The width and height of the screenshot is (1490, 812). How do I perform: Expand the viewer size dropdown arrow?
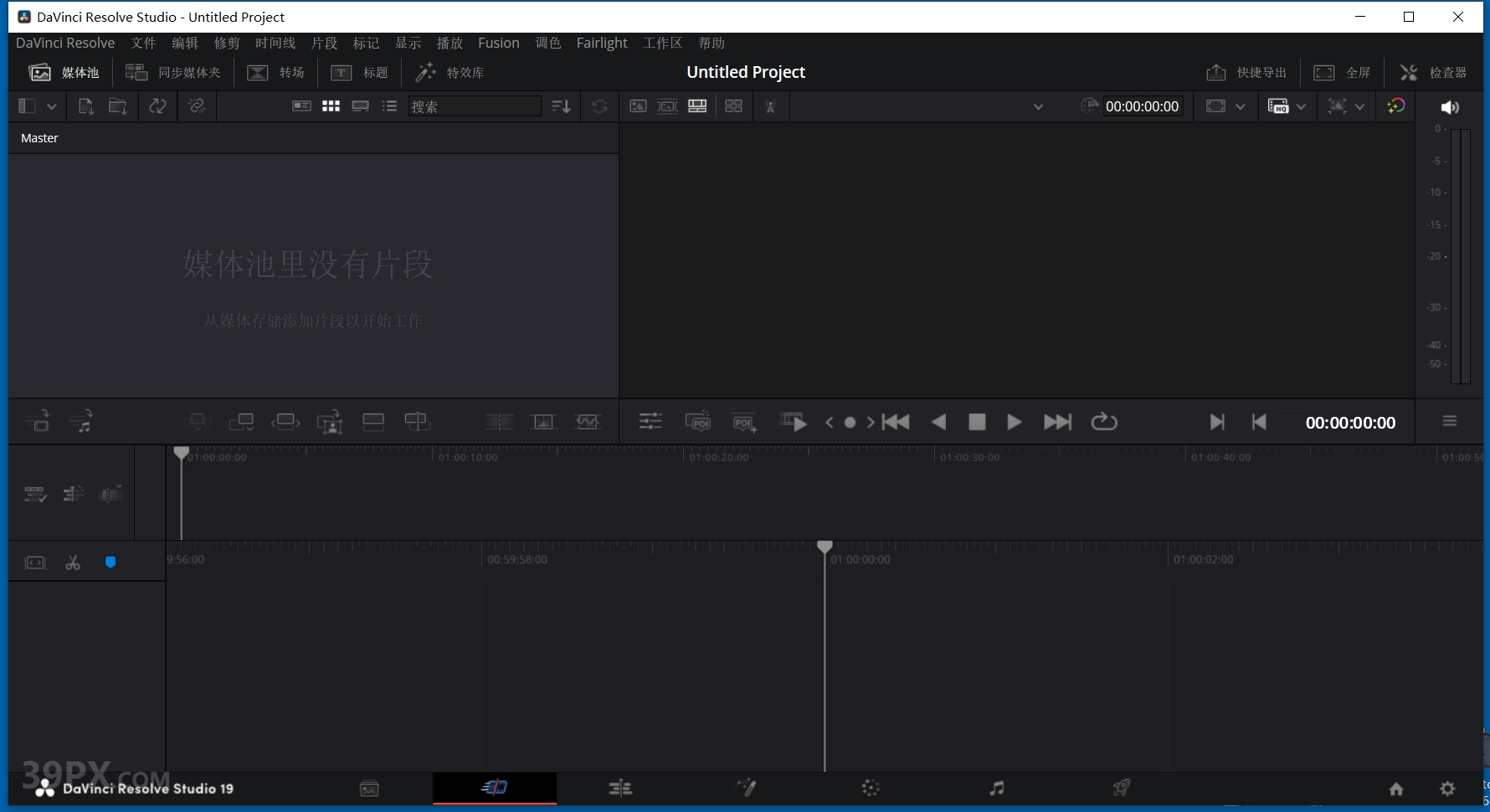click(x=1241, y=106)
